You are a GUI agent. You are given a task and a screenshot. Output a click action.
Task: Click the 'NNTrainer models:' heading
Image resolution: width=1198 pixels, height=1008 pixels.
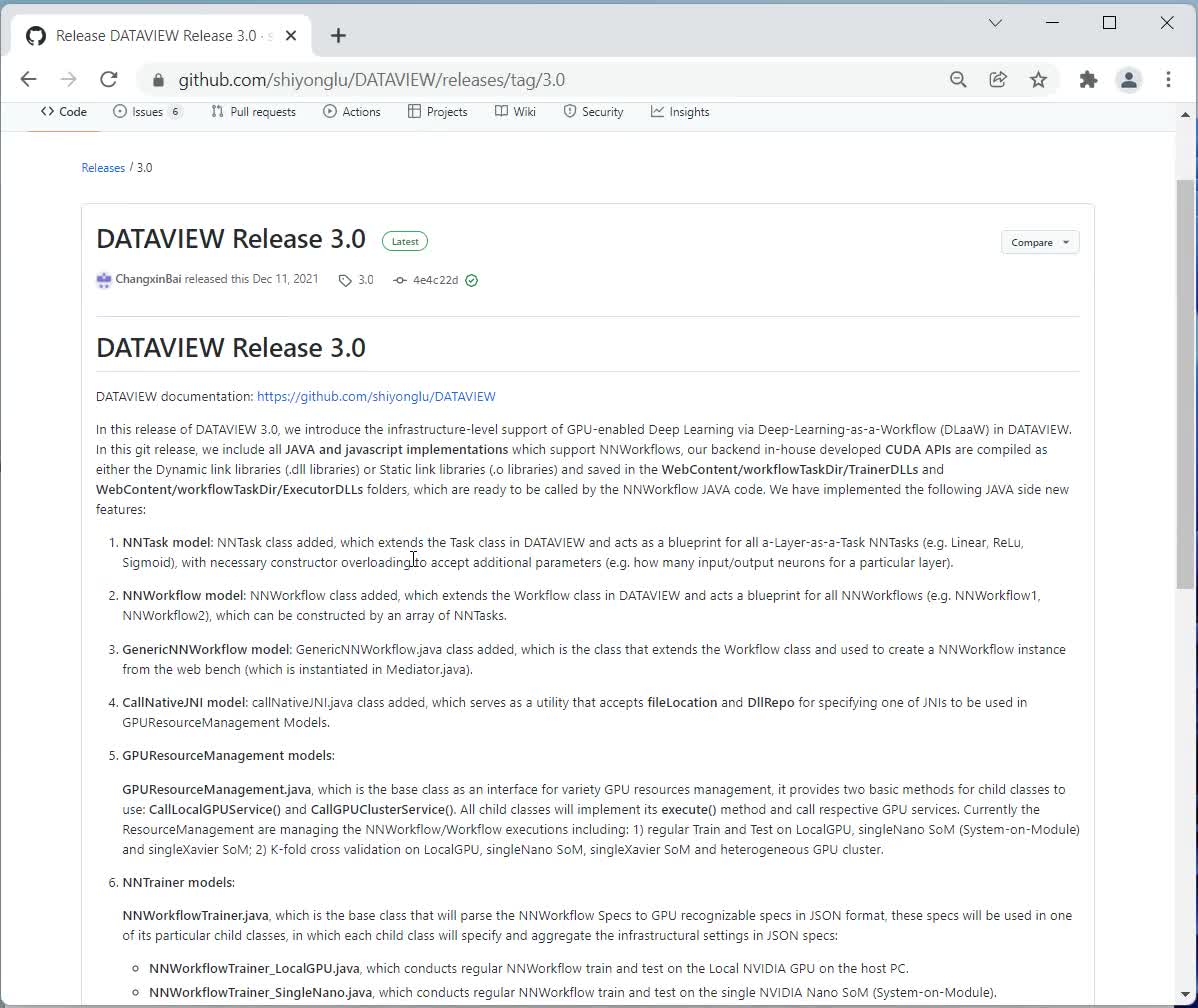pyautogui.click(x=179, y=883)
